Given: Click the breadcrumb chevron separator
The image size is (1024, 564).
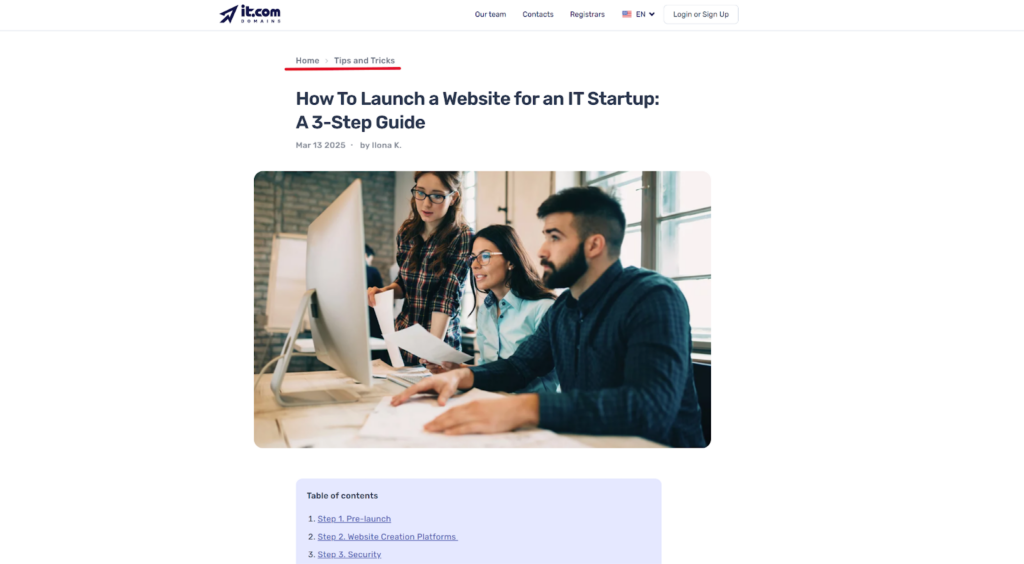Looking at the screenshot, I should click(327, 61).
